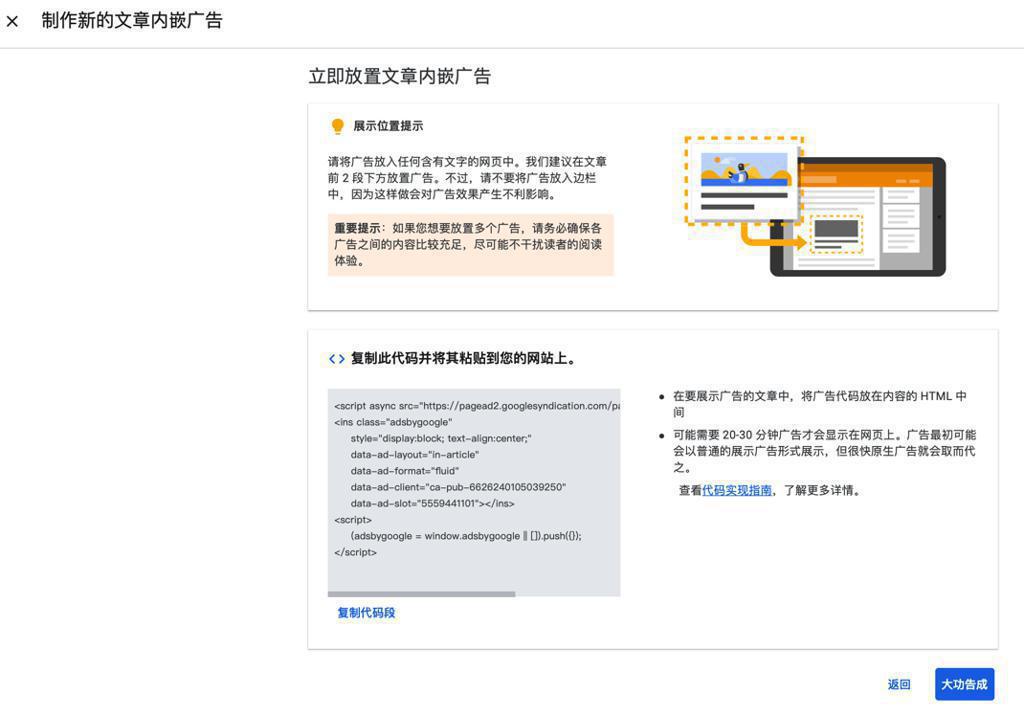Click the bullet about placing code in HTML

(x=820, y=404)
